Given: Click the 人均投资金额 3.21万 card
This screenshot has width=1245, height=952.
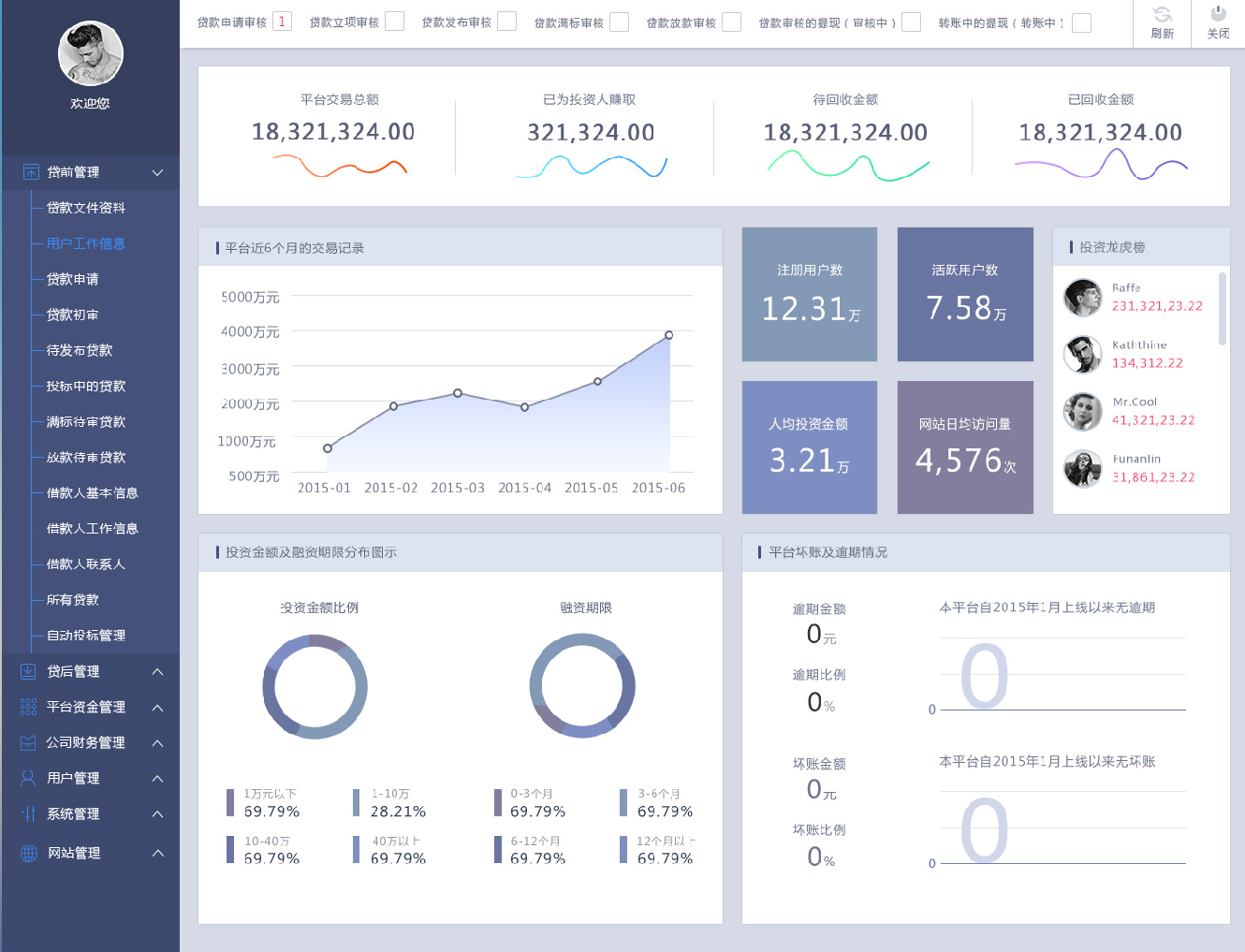Looking at the screenshot, I should point(810,447).
